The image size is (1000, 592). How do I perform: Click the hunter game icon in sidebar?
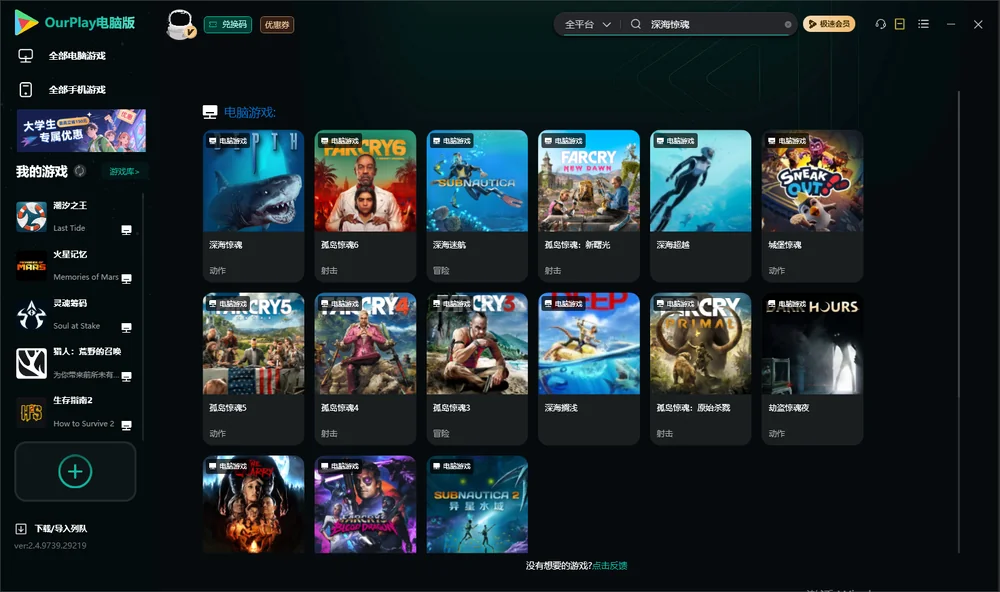(x=31, y=363)
